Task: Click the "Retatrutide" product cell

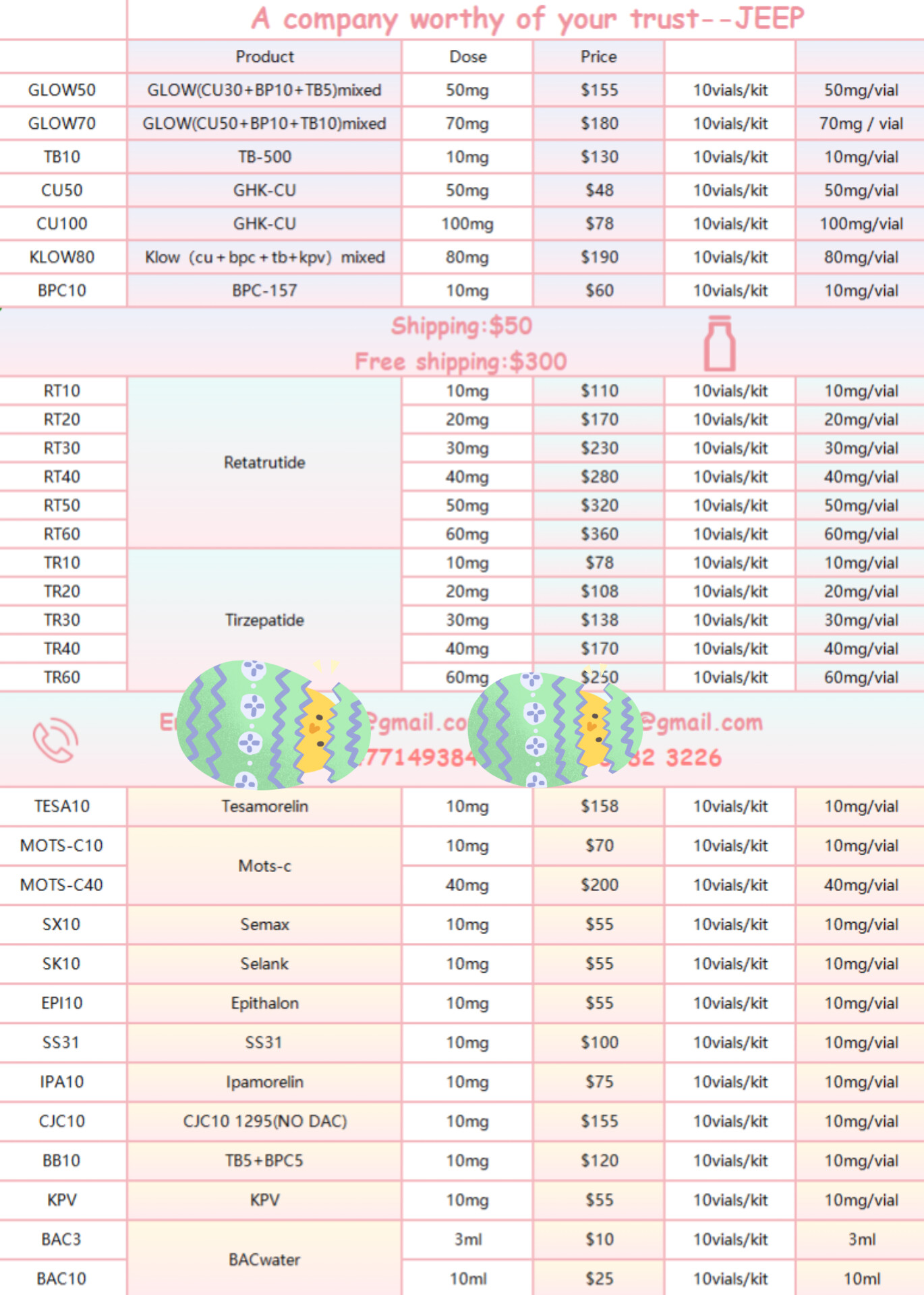Action: click(264, 463)
